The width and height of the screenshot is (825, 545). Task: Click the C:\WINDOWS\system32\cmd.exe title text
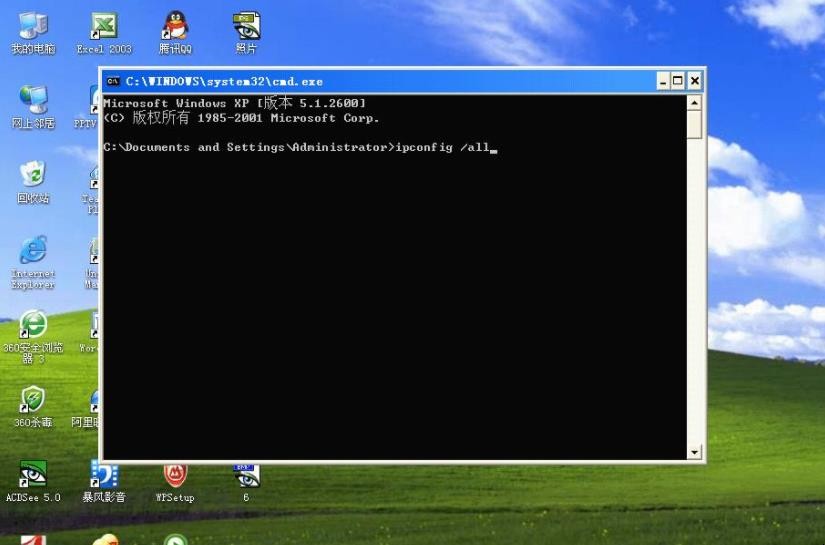(x=224, y=82)
